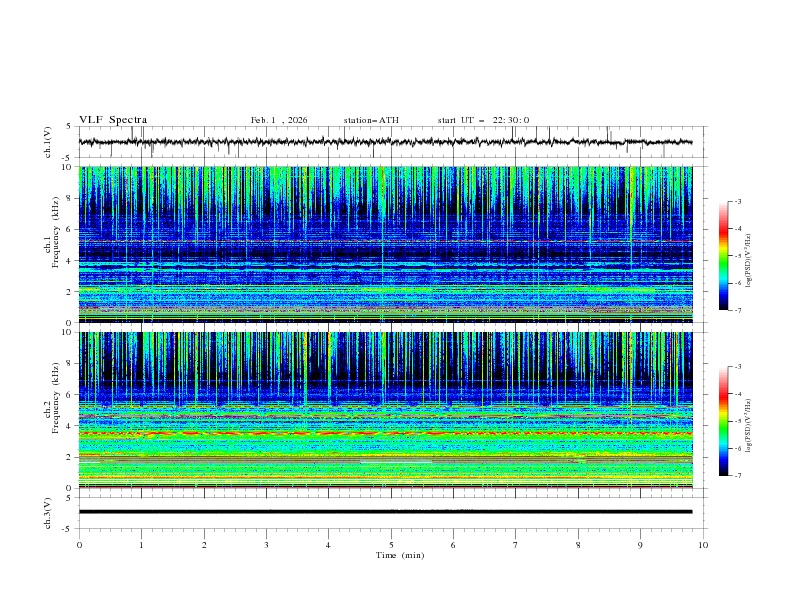Viewport: 792px width, 612px height.
Task: Select the "start UT = 22:30:0" text
Action: (x=483, y=120)
